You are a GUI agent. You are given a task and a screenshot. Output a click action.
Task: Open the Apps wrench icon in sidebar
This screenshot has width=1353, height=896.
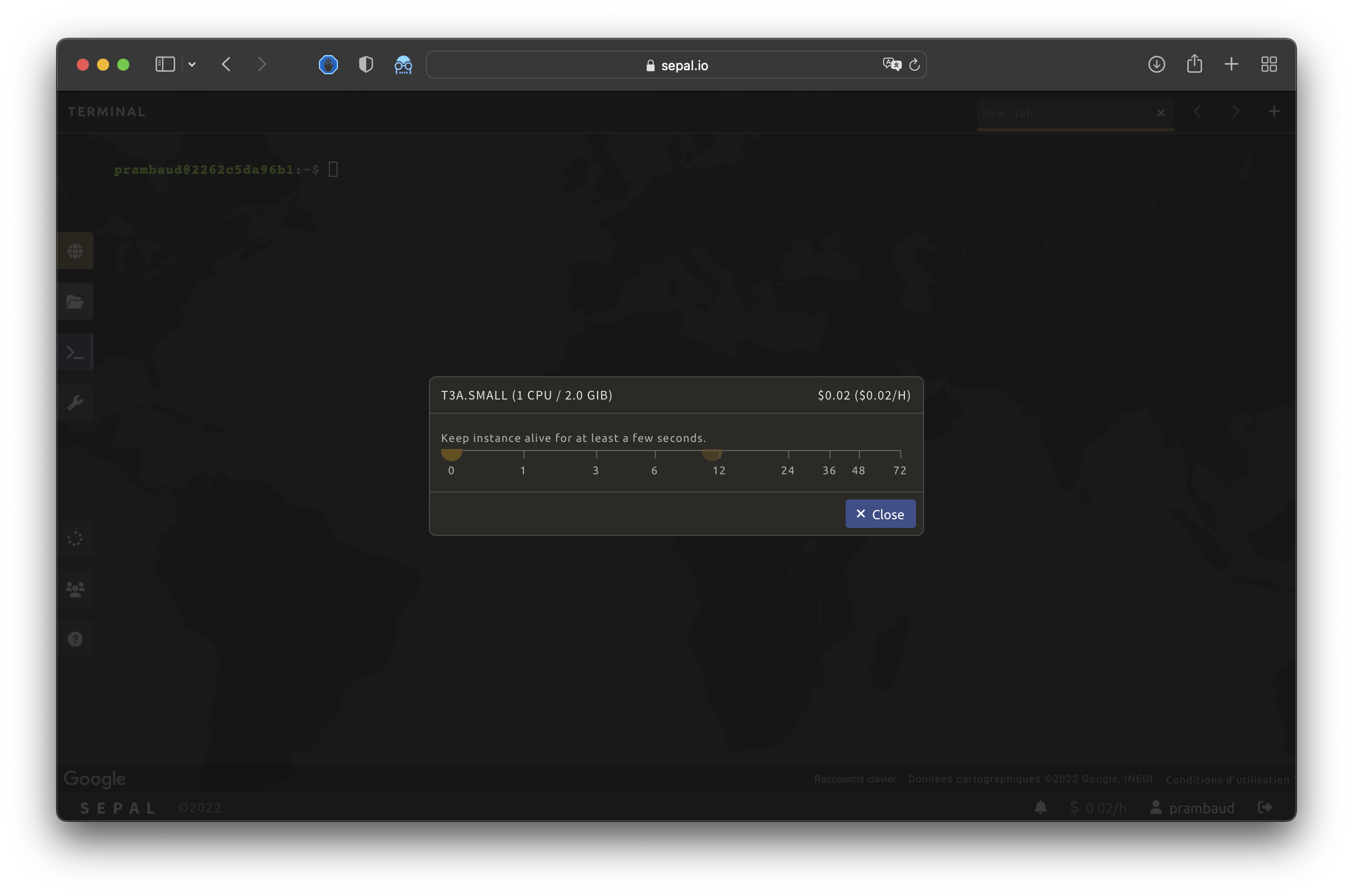click(x=75, y=402)
